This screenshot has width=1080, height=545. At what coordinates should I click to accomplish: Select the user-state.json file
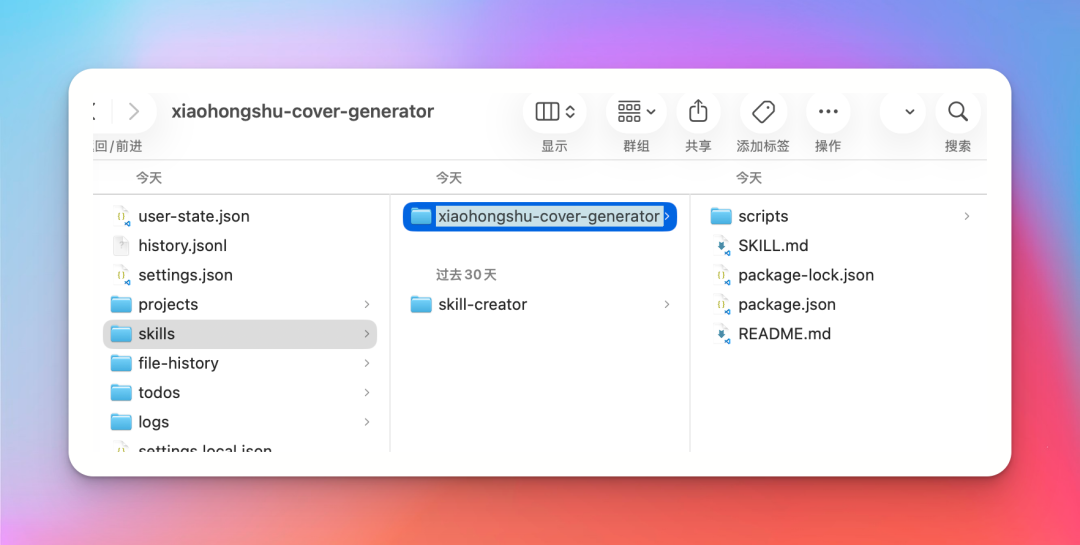193,216
